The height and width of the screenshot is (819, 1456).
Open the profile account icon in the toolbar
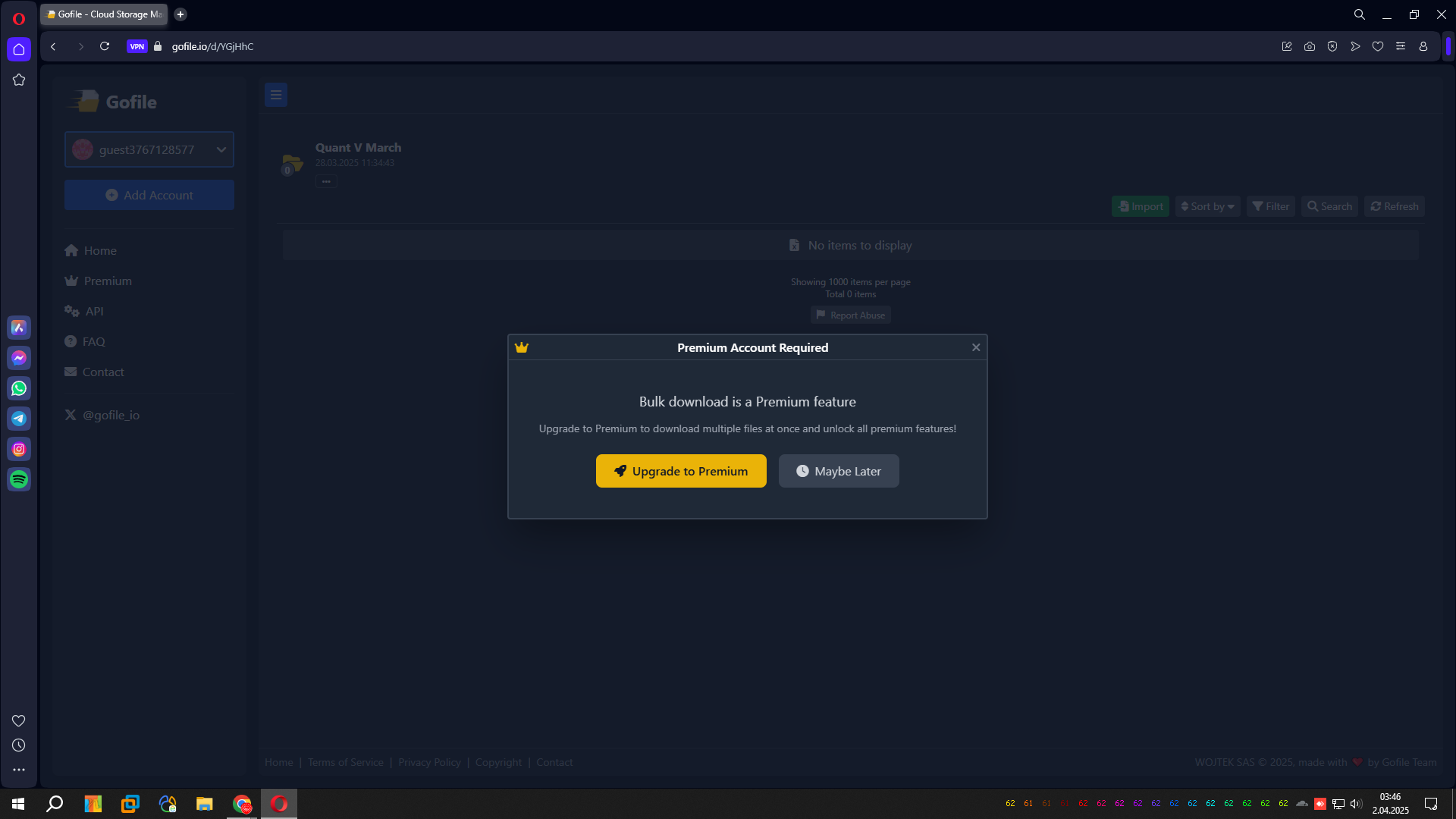coord(1423,46)
